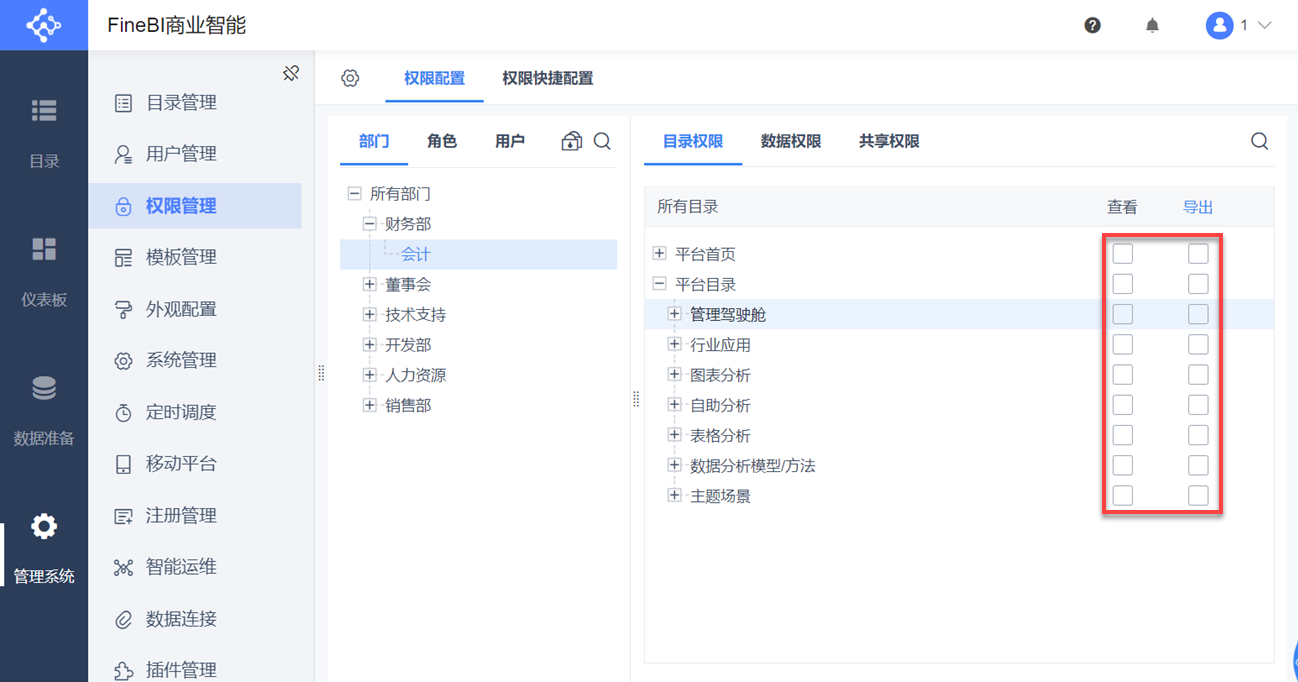Check the 查看 checkbox for 平台首页
The image size is (1298, 682).
(1122, 253)
